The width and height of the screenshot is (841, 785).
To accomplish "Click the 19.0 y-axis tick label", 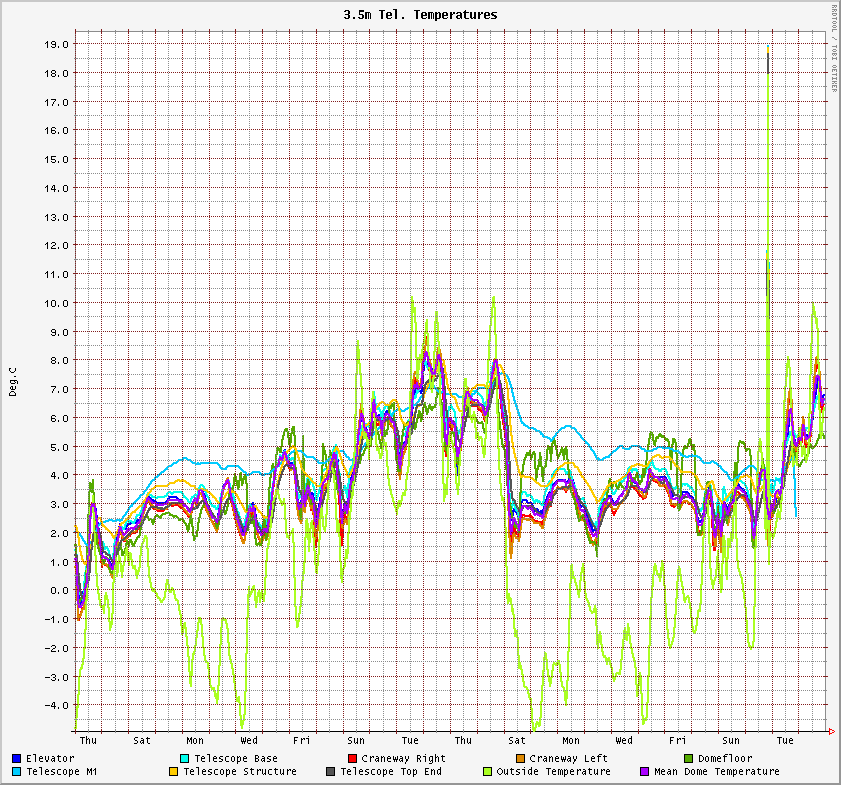I will tap(59, 44).
